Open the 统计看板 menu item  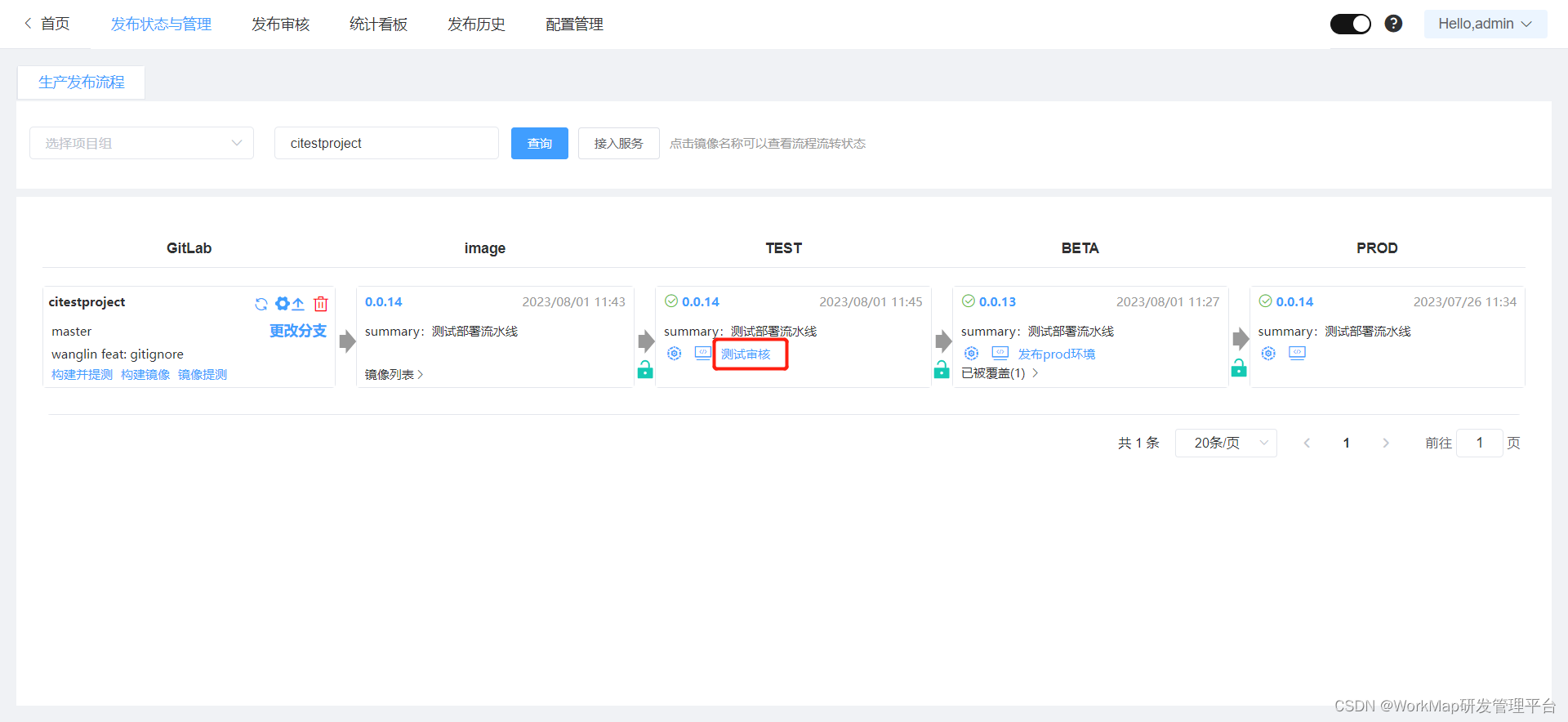pyautogui.click(x=378, y=25)
